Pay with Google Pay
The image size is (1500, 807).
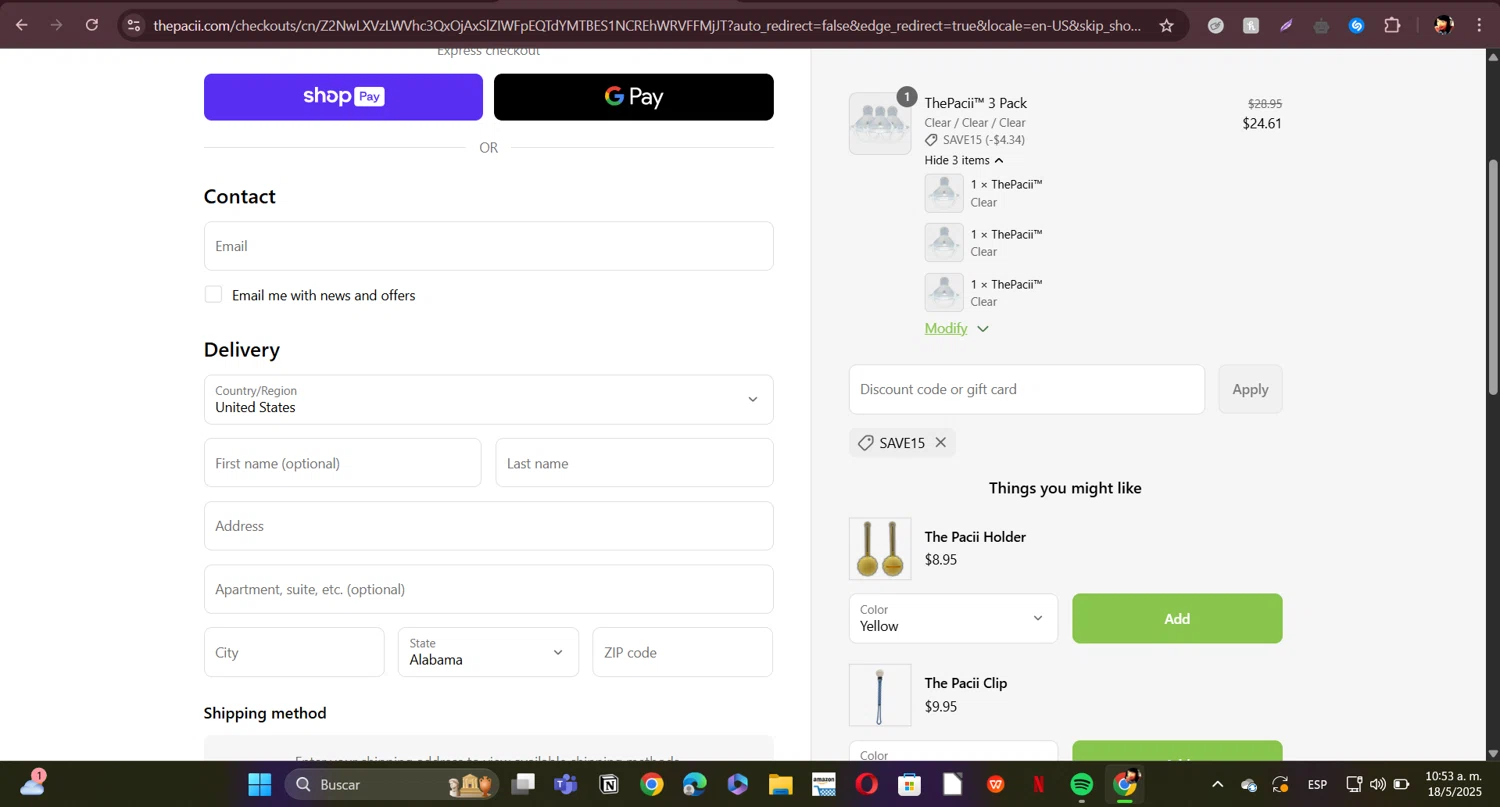[x=634, y=97]
